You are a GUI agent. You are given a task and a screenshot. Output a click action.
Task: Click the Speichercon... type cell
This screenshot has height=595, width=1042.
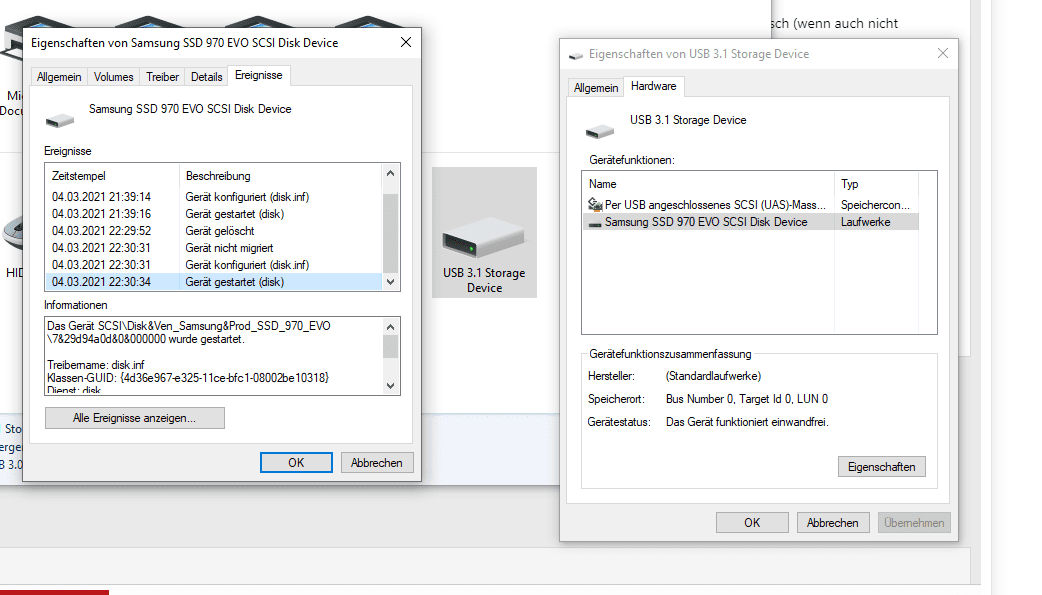pos(875,205)
